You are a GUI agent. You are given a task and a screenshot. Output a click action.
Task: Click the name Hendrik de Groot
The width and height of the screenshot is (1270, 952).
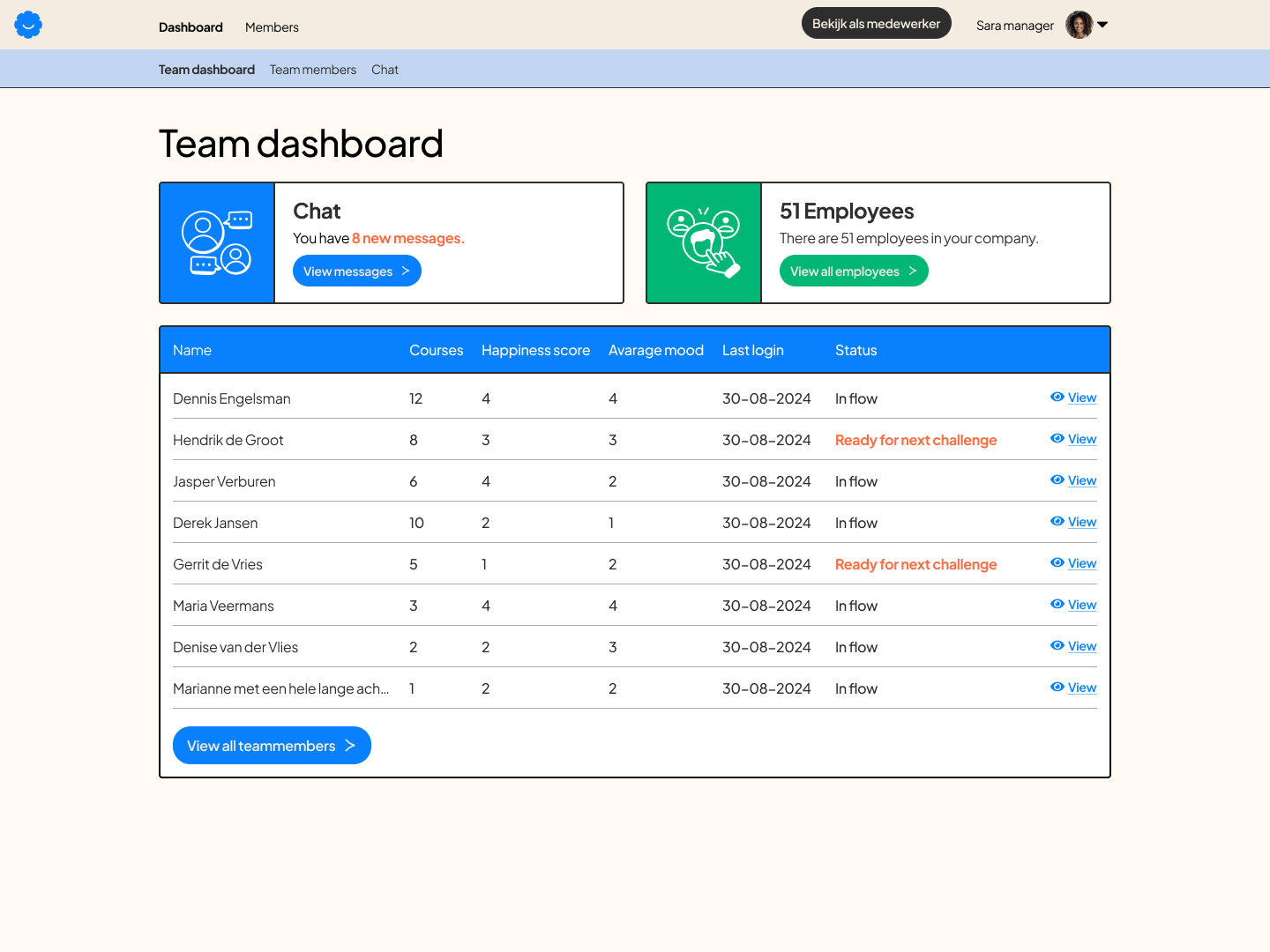point(228,440)
